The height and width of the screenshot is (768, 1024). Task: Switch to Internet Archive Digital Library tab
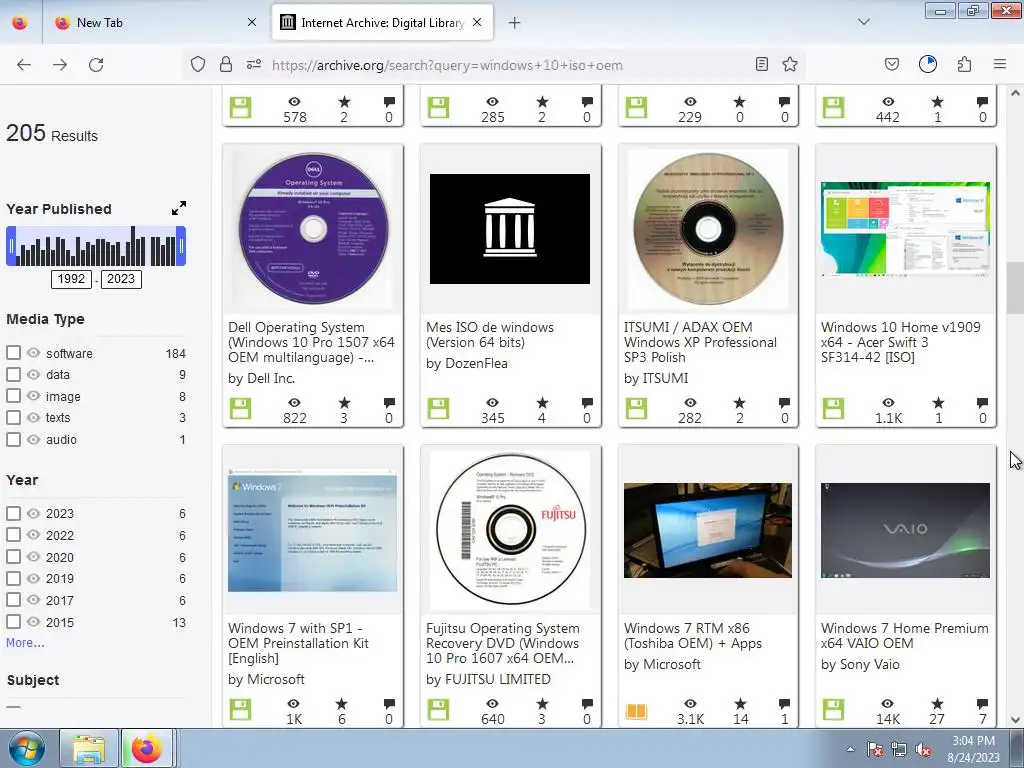382,23
